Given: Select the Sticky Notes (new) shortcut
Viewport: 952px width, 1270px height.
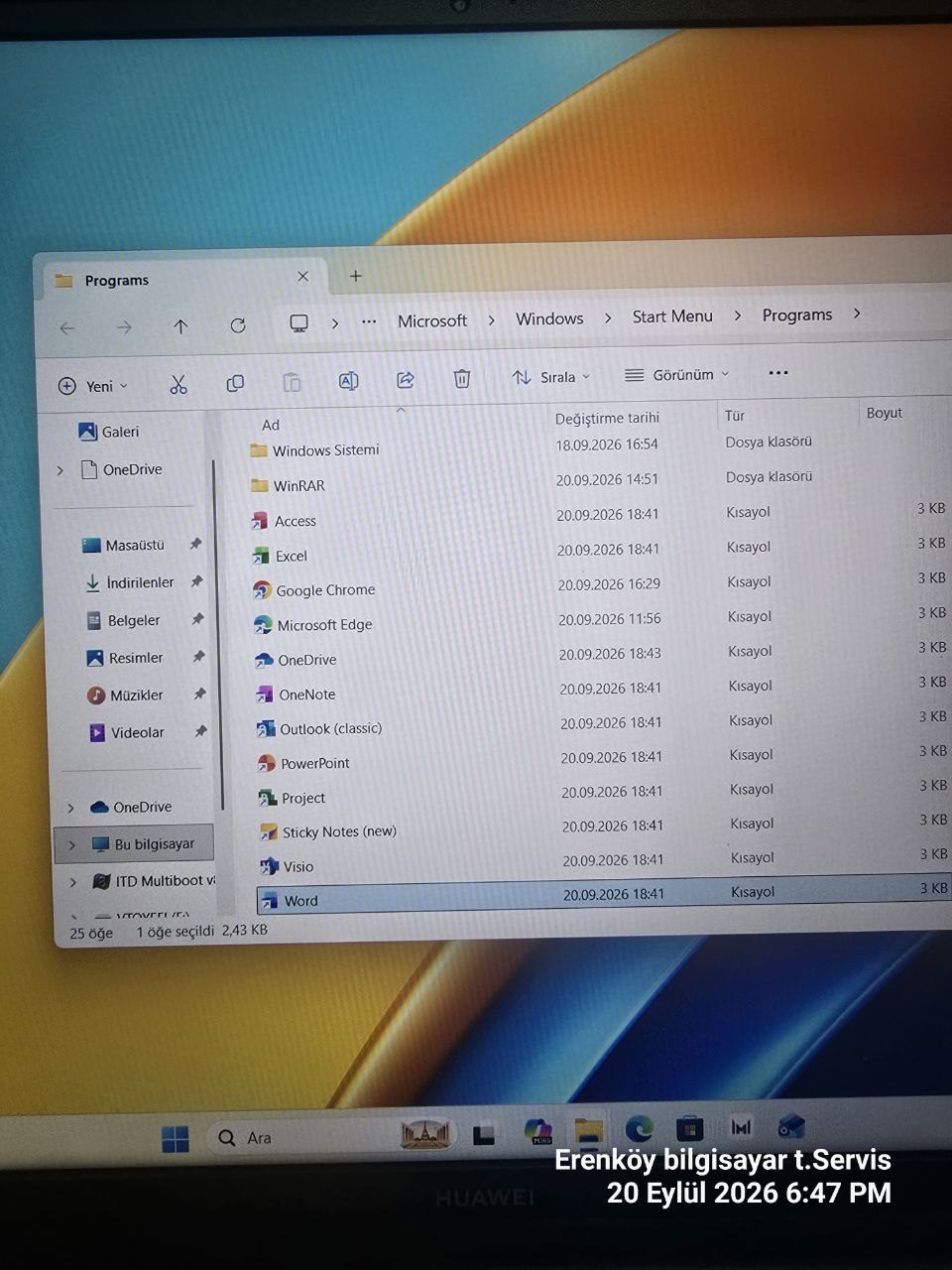Looking at the screenshot, I should (328, 831).
